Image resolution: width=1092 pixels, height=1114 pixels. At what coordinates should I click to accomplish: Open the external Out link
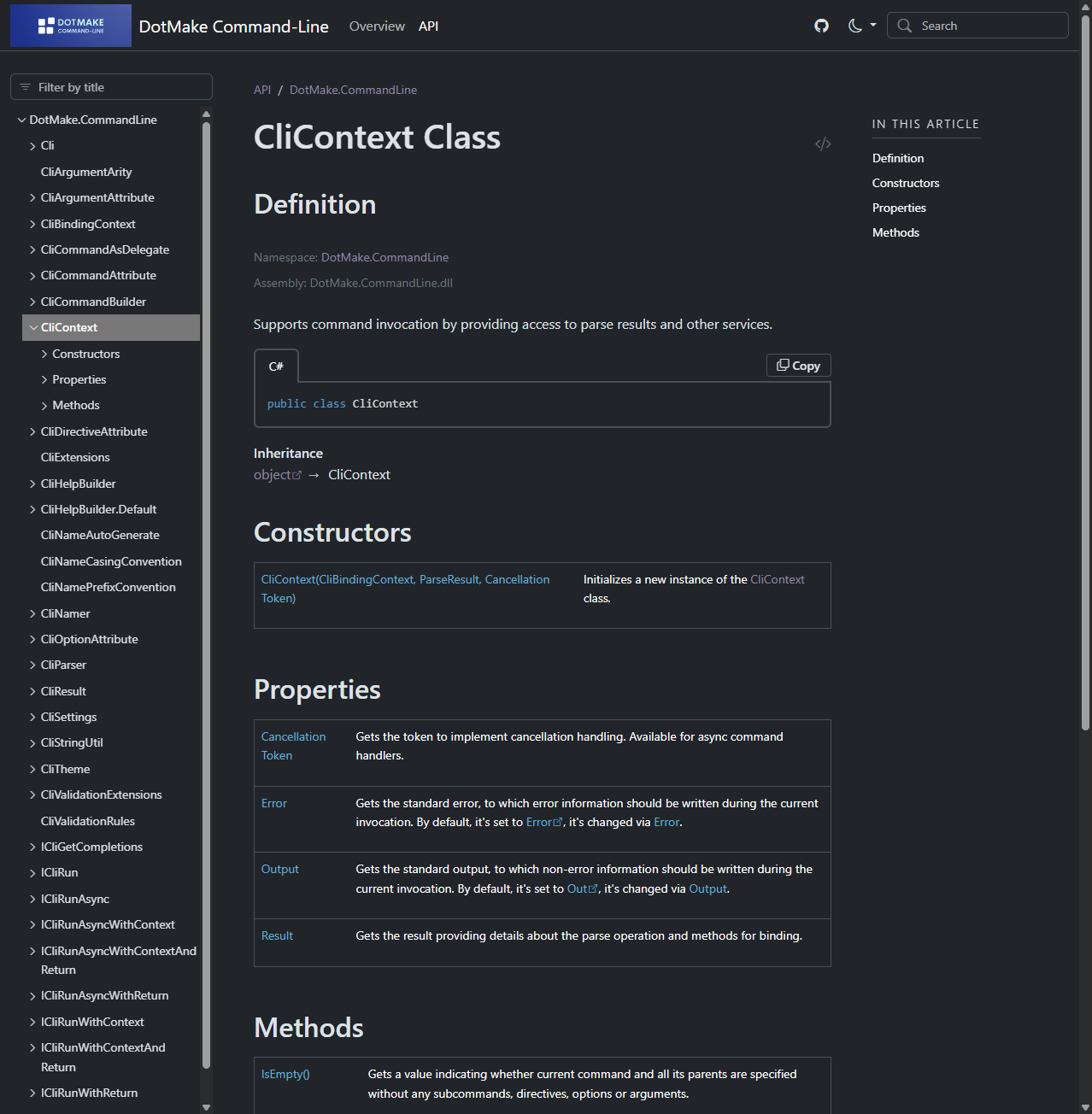[x=583, y=888]
